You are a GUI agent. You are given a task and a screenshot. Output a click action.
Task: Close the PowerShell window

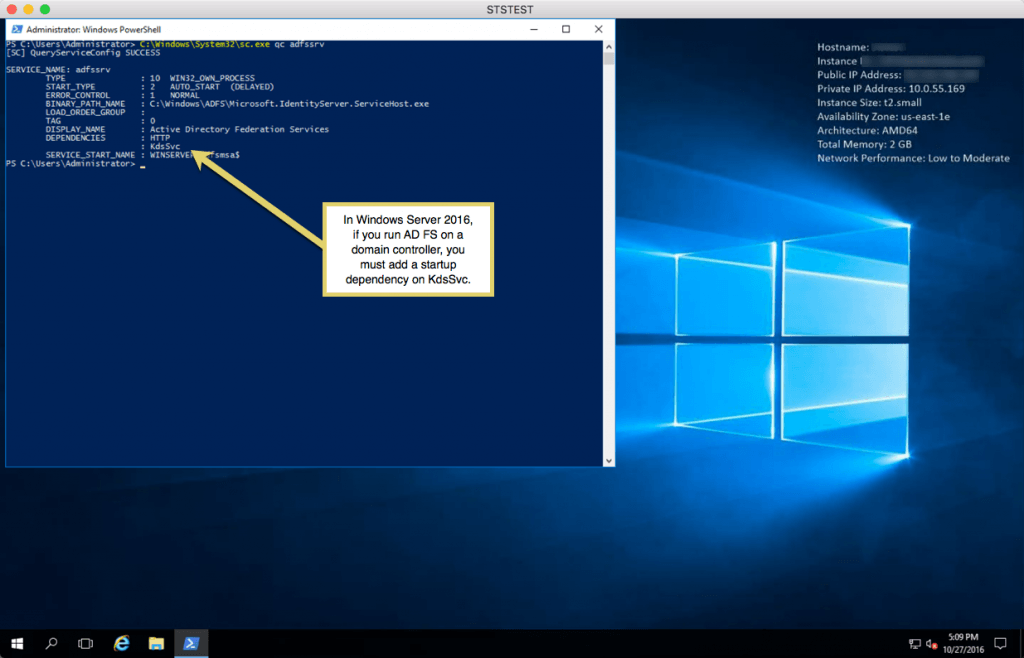(x=598, y=29)
